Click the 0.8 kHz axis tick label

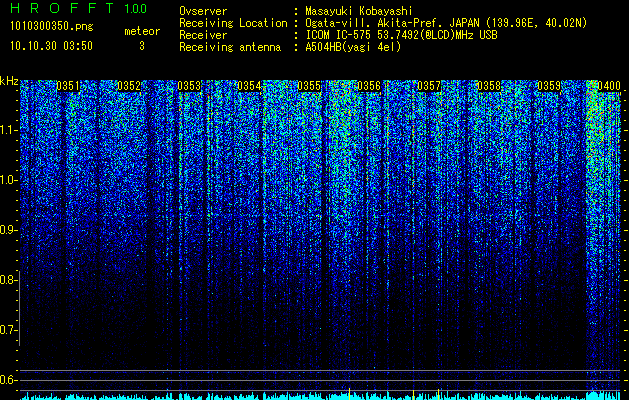coord(8,280)
